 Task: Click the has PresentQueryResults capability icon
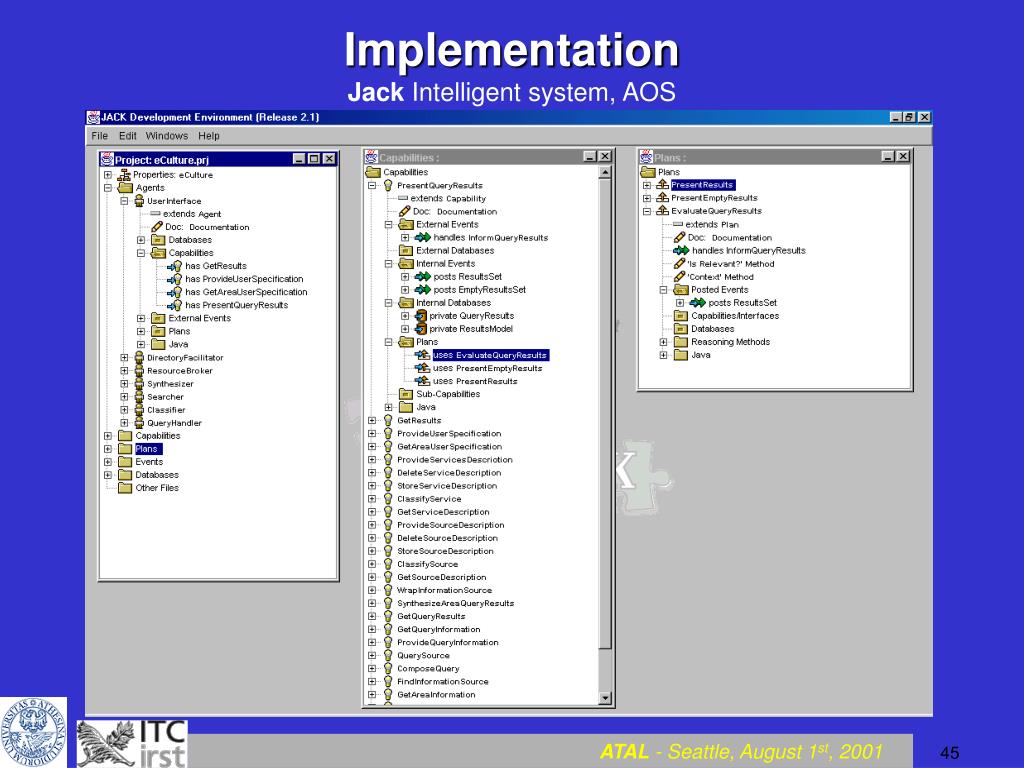(x=174, y=305)
